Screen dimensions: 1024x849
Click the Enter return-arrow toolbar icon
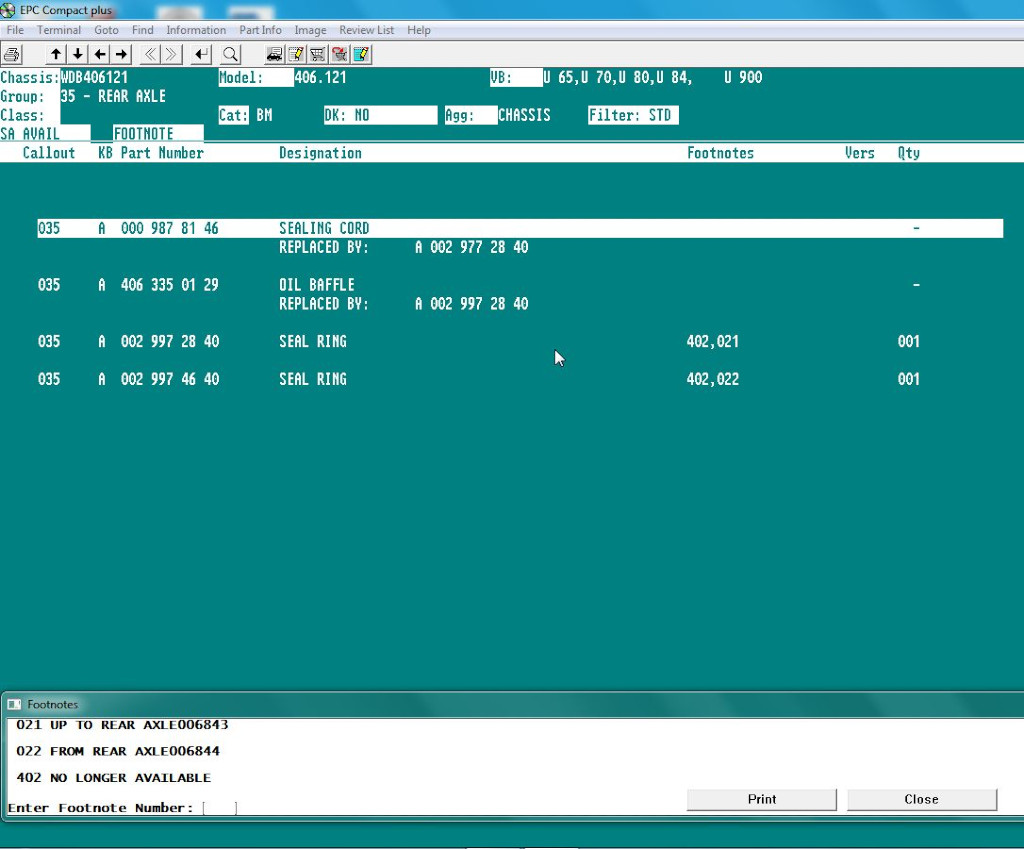(202, 54)
